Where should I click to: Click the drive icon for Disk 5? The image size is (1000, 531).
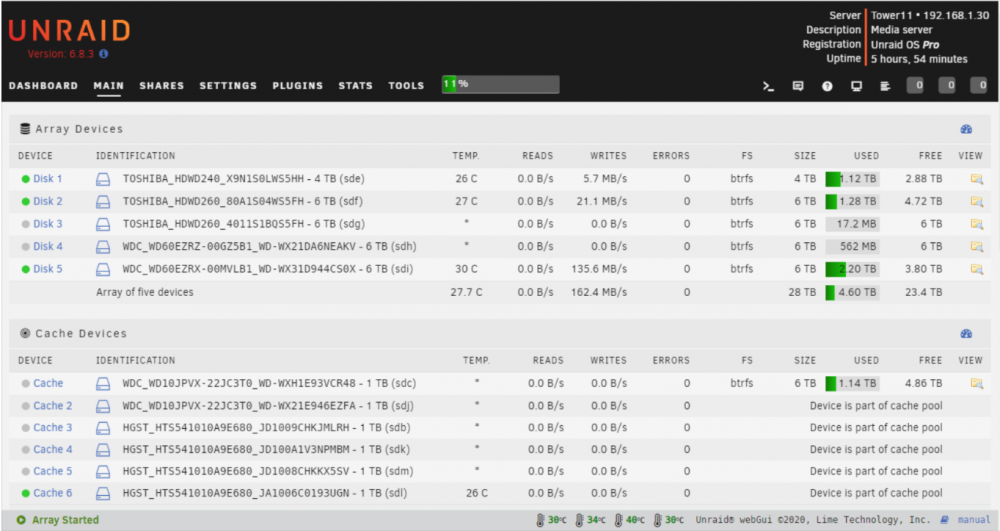(103, 270)
